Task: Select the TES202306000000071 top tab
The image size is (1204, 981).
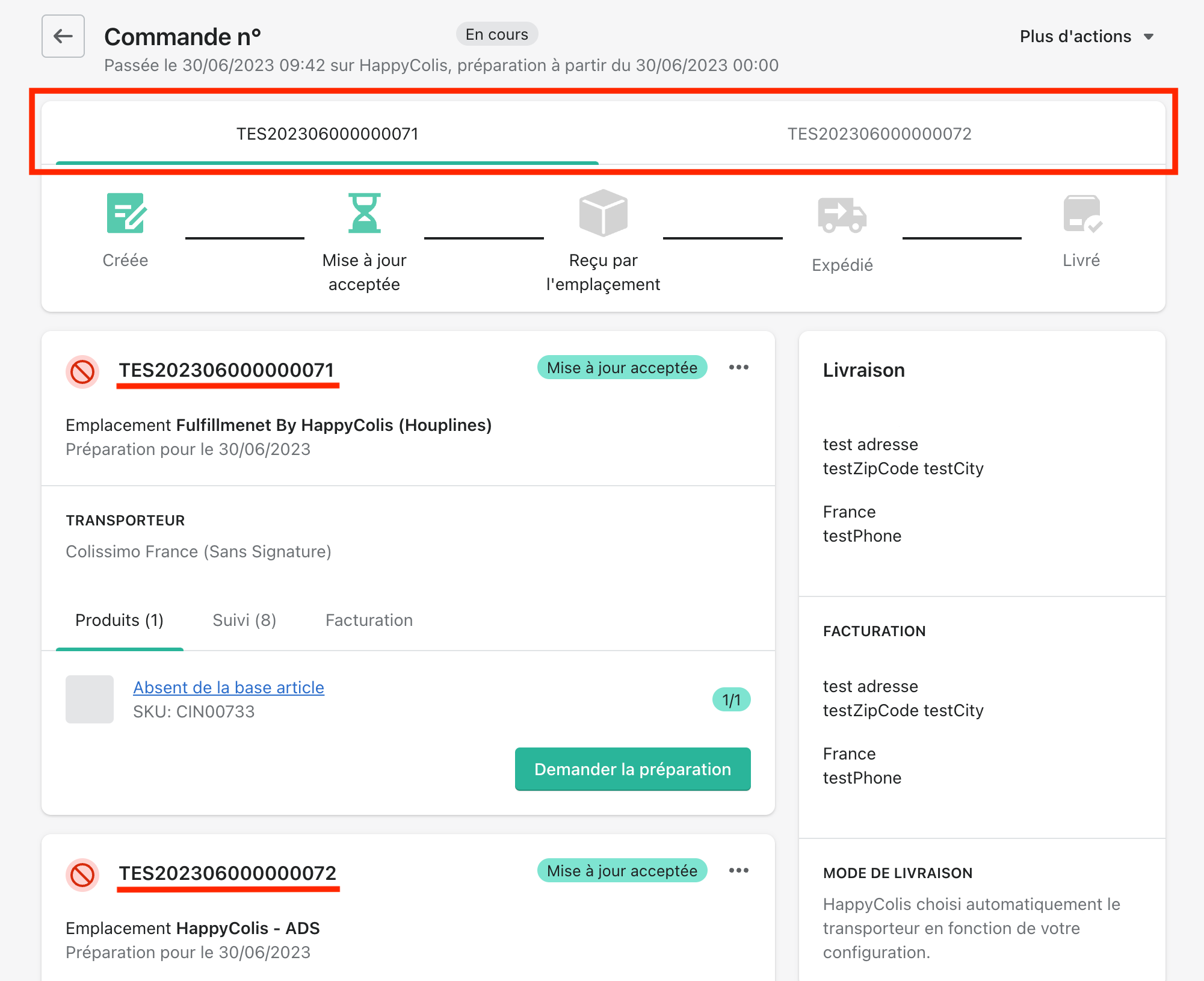Action: click(x=327, y=134)
